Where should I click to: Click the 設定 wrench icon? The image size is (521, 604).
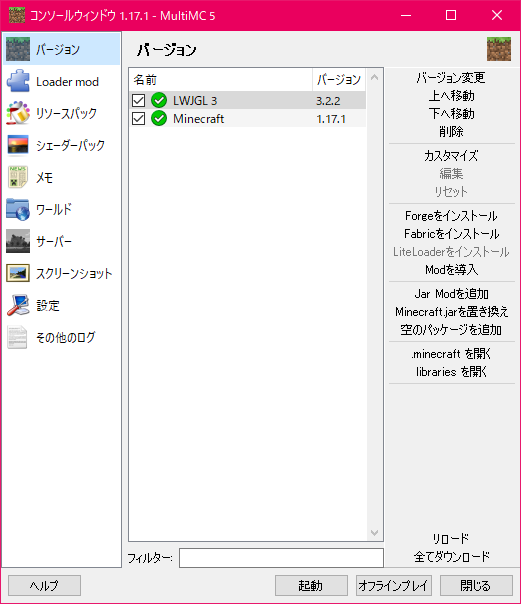(18, 305)
